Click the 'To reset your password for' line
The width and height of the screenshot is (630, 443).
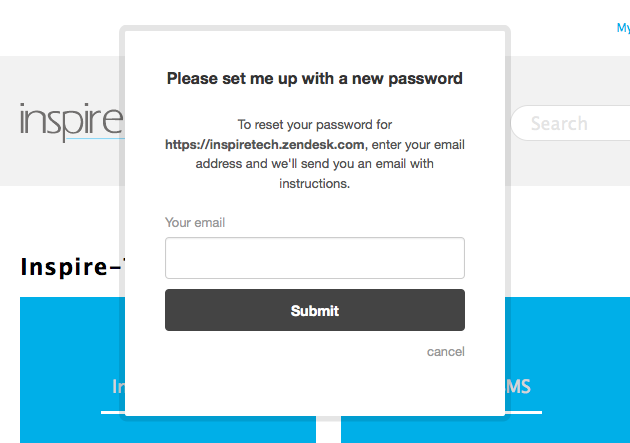(x=314, y=125)
